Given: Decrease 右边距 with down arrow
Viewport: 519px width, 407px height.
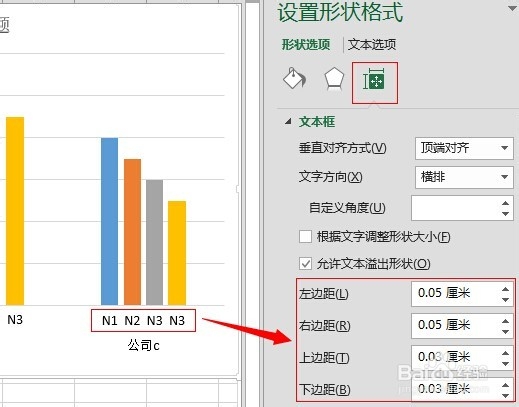Looking at the screenshot, I should (x=505, y=332).
